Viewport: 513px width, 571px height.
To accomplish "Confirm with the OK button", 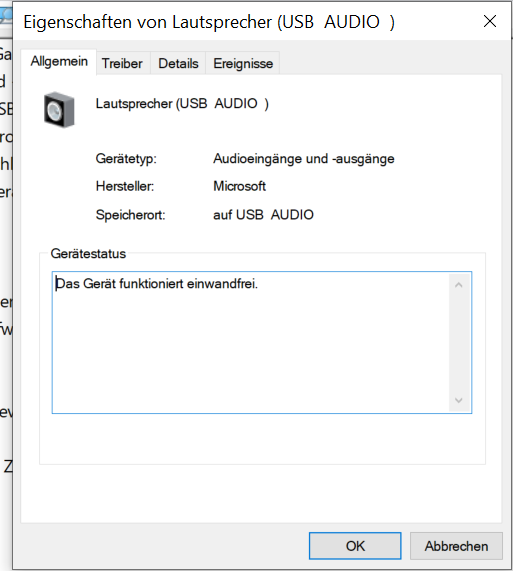I will (355, 546).
